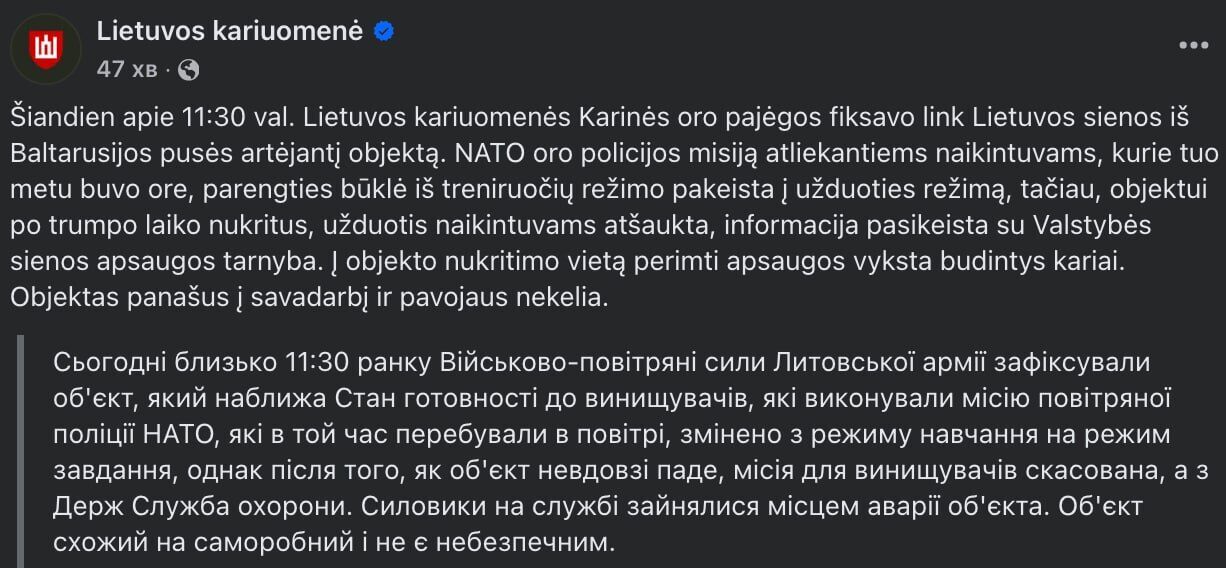Open the three-dots post options menu
Image resolution: width=1226 pixels, height=568 pixels.
1193,46
